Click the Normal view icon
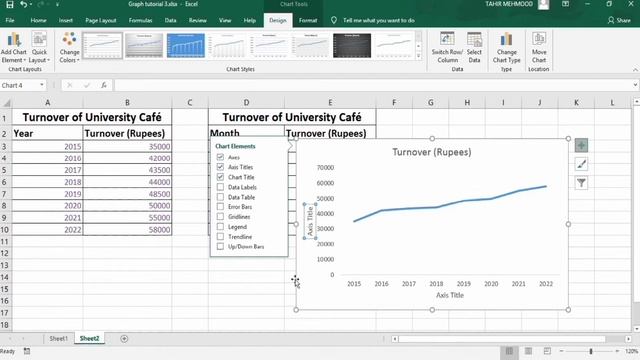 (x=509, y=351)
